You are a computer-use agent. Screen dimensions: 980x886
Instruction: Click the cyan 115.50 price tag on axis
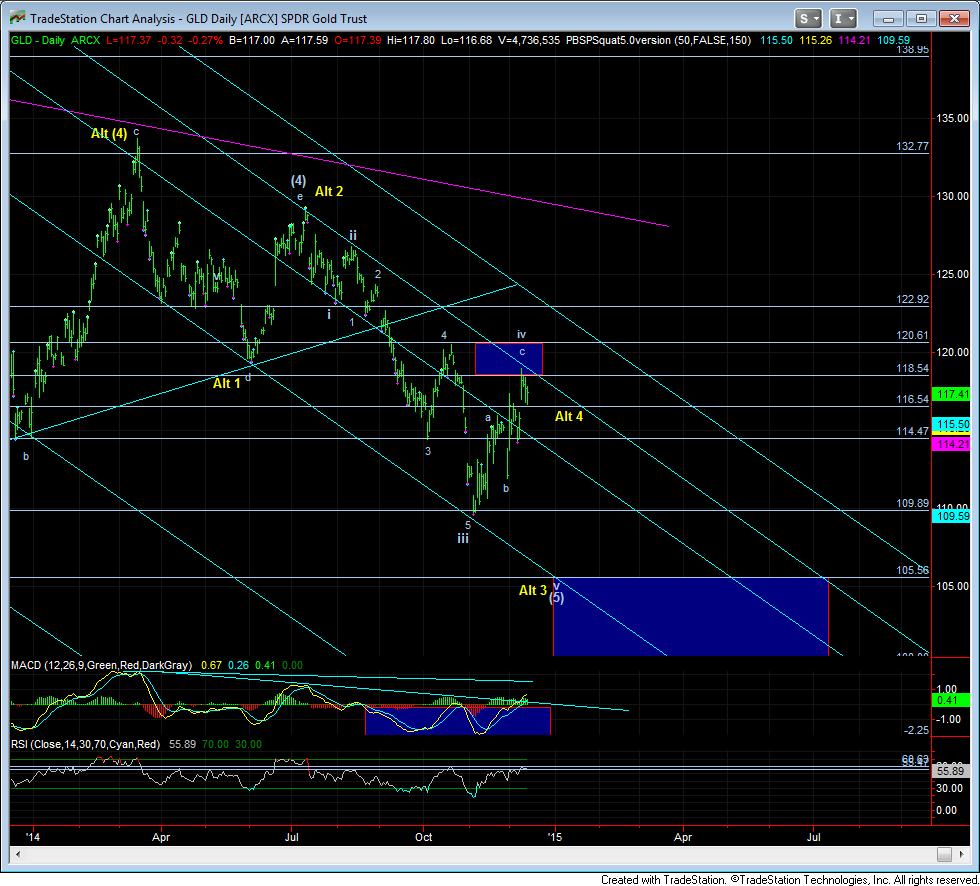pyautogui.click(x=951, y=424)
